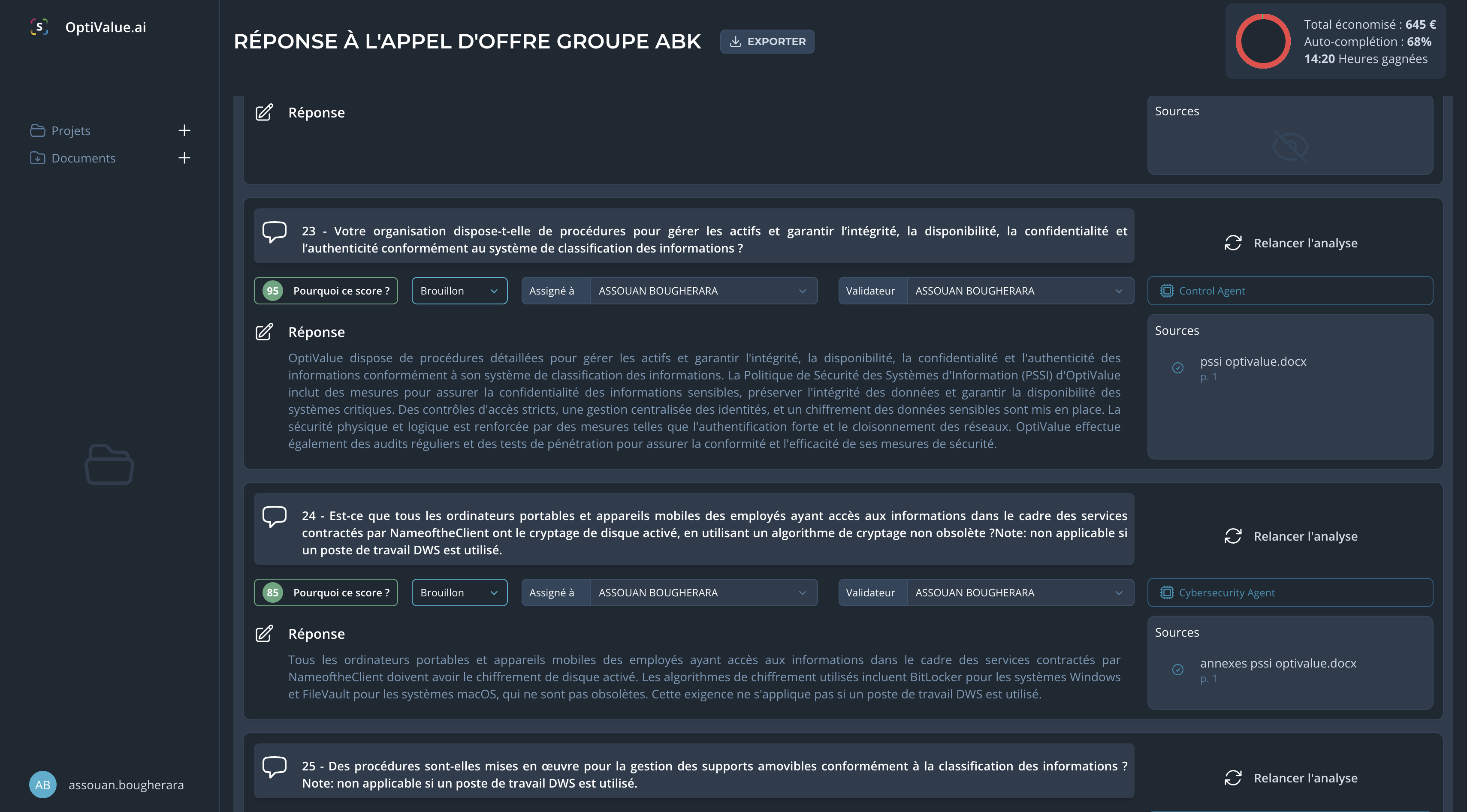
Task: Click the response text of question 24
Action: tap(704, 677)
